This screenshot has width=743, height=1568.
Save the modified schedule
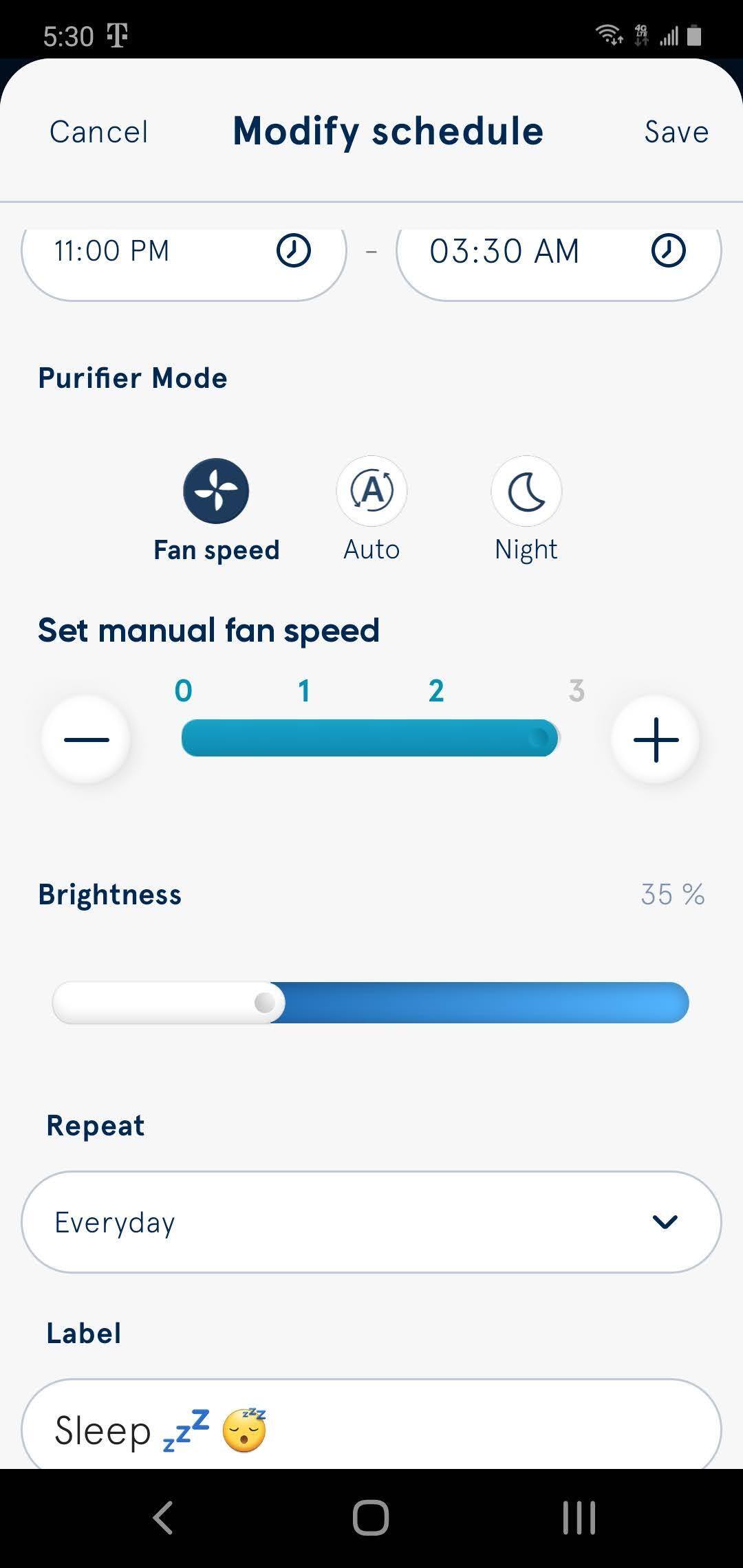[676, 132]
